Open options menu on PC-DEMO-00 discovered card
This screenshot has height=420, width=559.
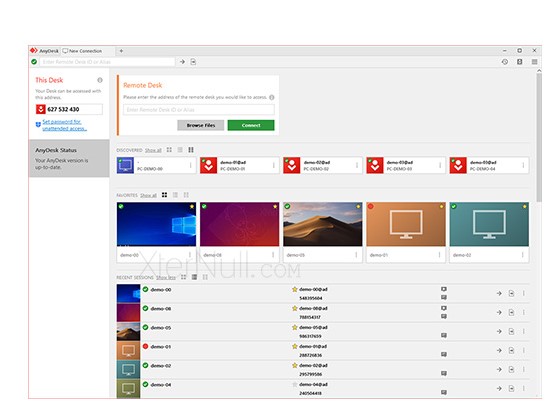[190, 165]
